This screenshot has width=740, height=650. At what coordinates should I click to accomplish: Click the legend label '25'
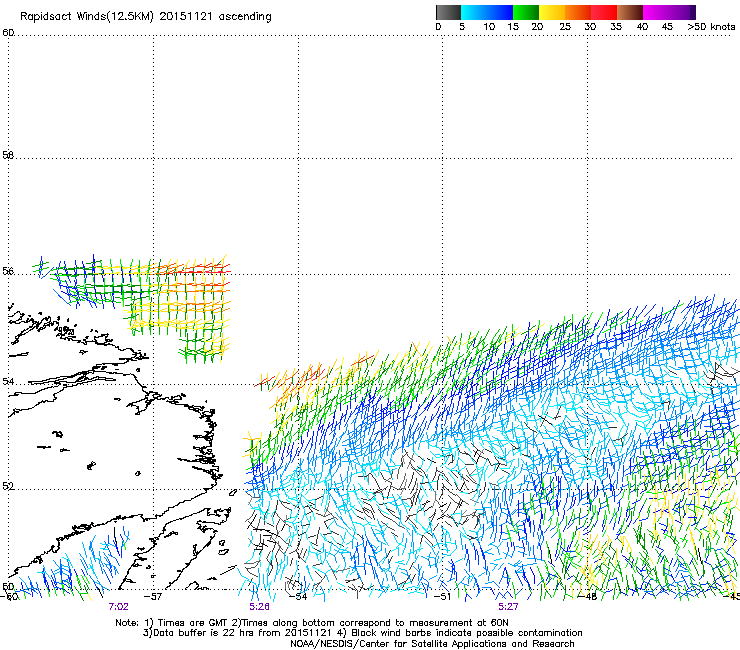point(565,27)
